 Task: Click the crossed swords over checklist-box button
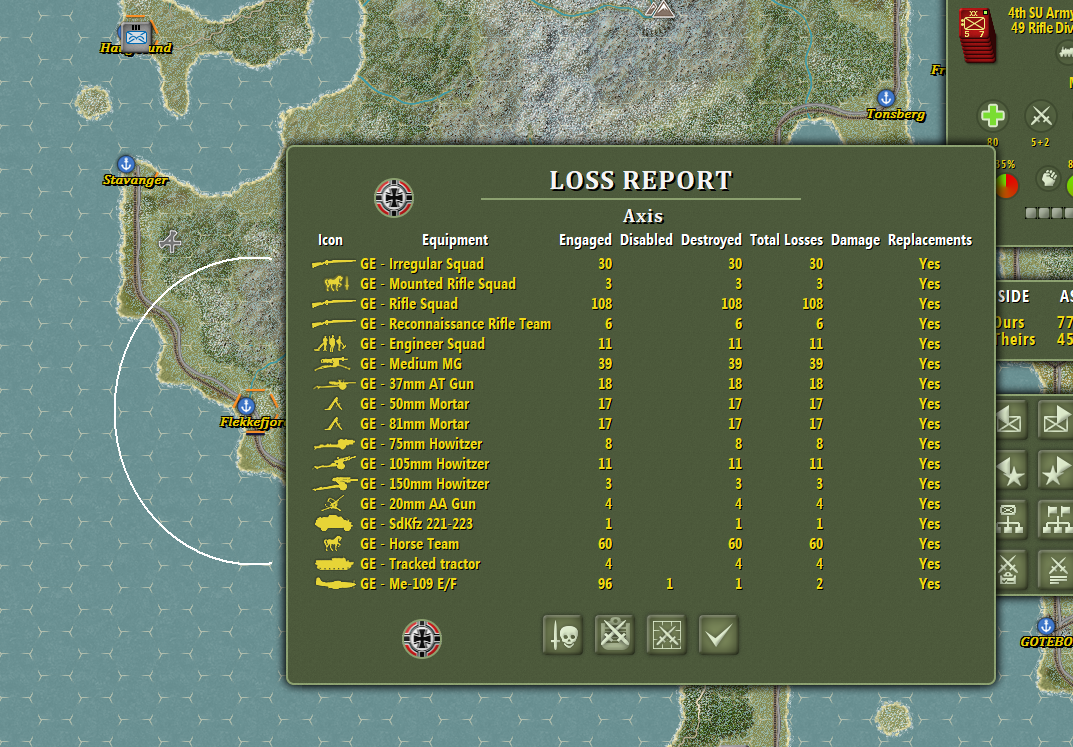click(1011, 570)
